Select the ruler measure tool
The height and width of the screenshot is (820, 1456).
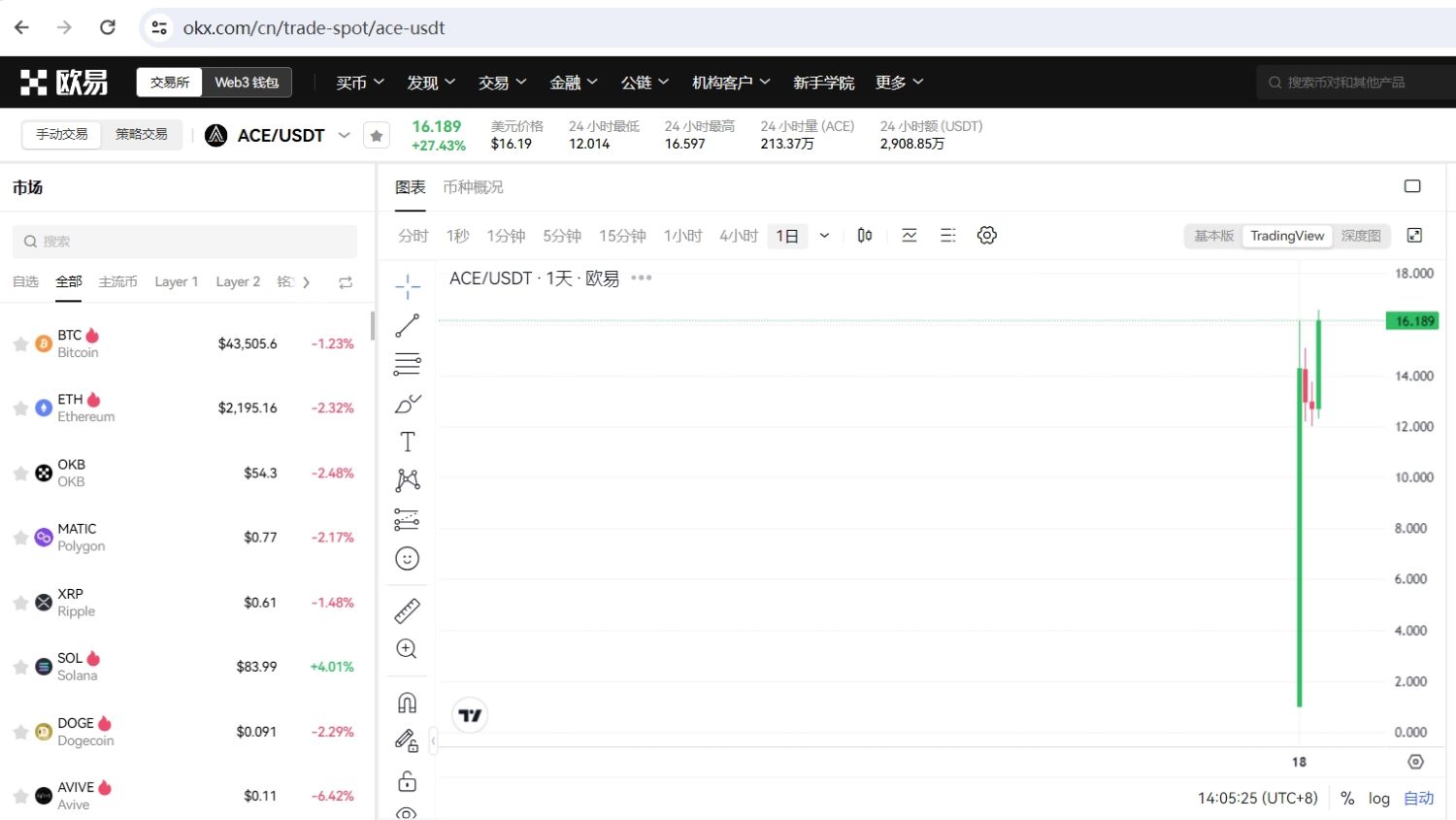coord(408,610)
